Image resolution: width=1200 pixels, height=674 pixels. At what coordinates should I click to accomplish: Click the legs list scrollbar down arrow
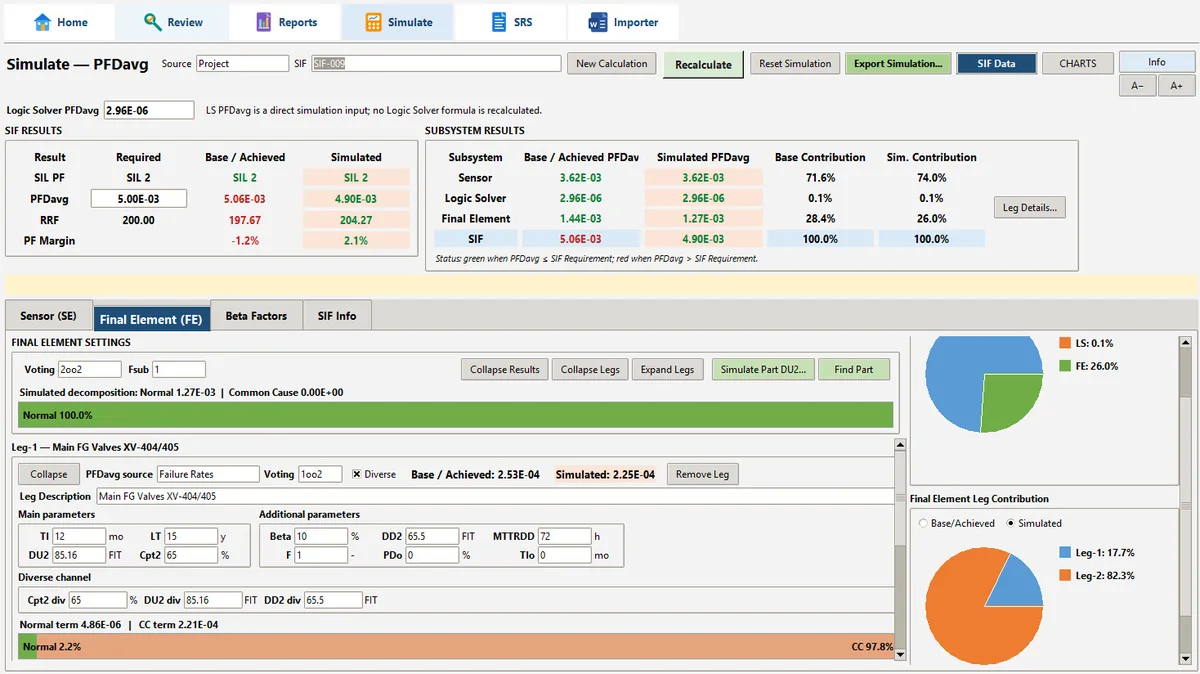click(900, 655)
